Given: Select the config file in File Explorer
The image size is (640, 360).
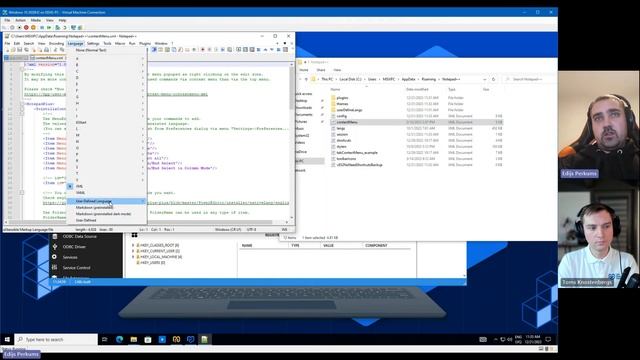Looking at the screenshot, I should coord(341,116).
